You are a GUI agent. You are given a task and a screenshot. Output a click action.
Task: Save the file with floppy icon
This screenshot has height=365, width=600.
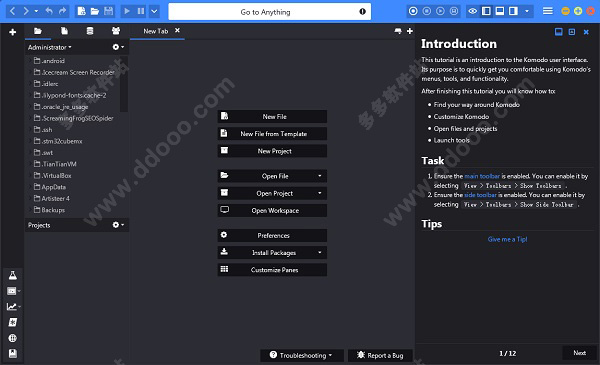[x=109, y=11]
